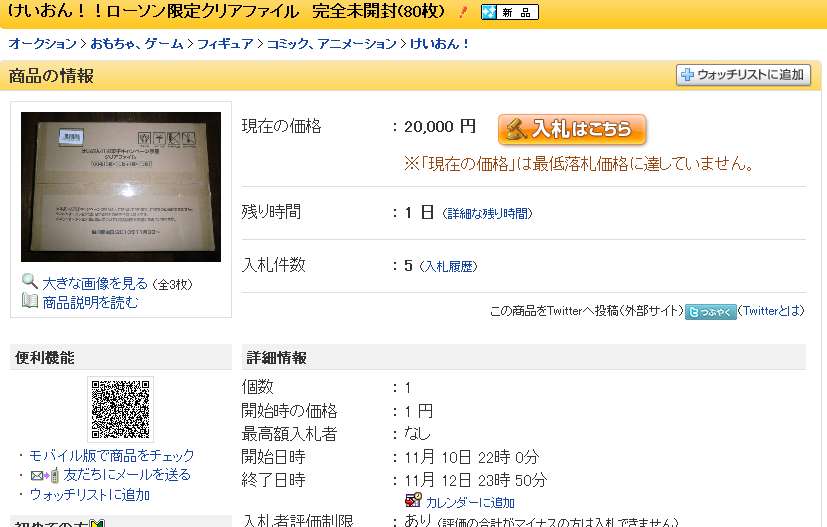Go to おもちゃ、ゲーム category
The image size is (827, 527).
(137, 43)
